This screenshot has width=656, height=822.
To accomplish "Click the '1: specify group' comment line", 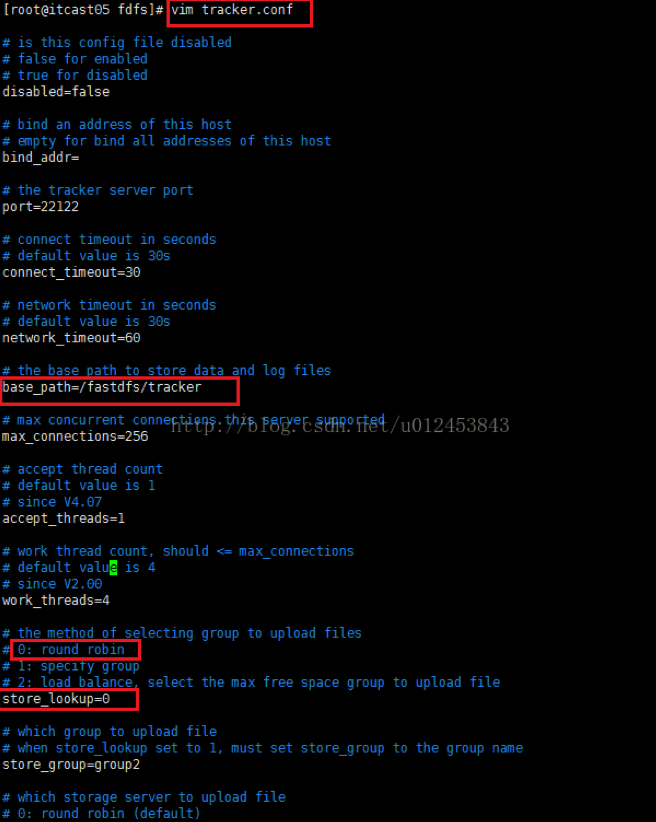I will (x=79, y=666).
